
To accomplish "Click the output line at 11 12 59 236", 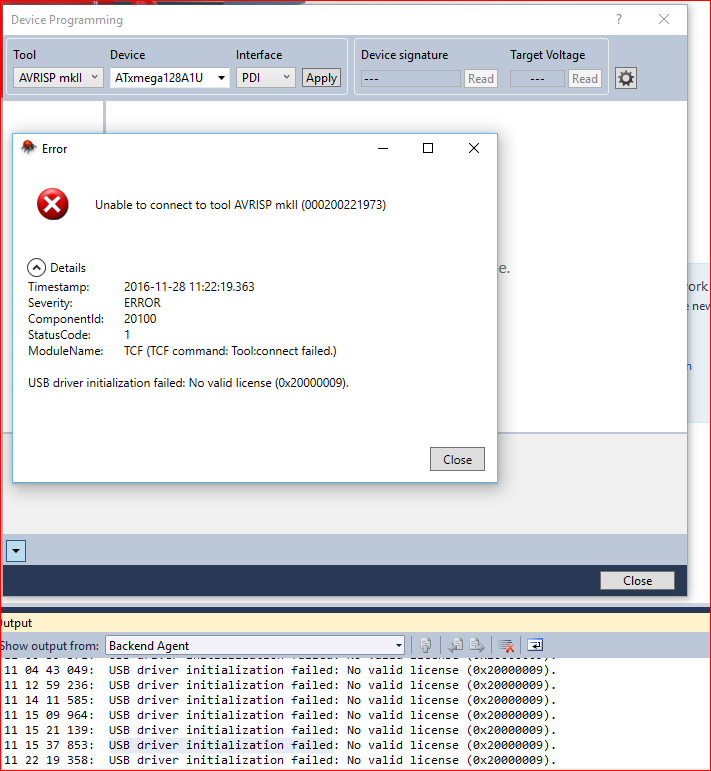I will click(280, 685).
